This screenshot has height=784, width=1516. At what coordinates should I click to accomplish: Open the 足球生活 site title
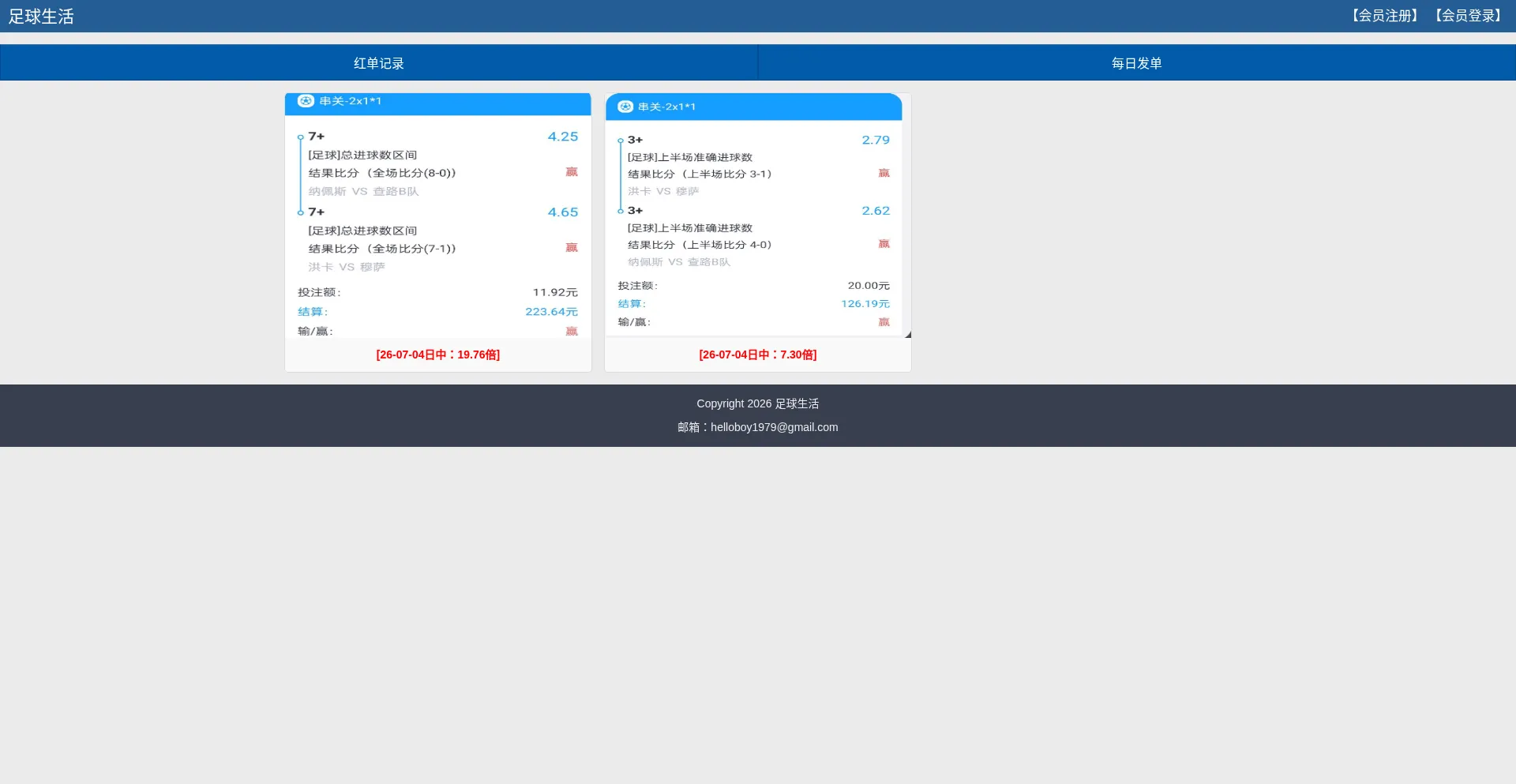point(41,17)
